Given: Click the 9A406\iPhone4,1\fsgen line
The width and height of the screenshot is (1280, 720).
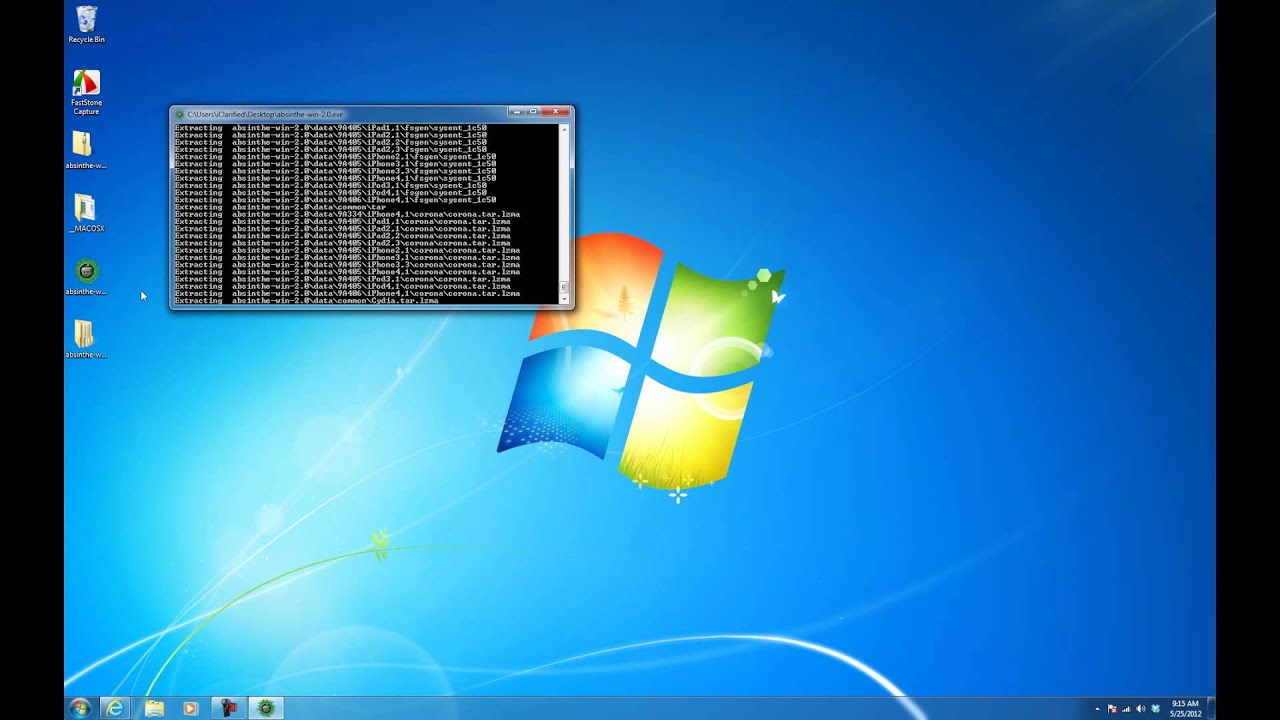Looking at the screenshot, I should 336,200.
